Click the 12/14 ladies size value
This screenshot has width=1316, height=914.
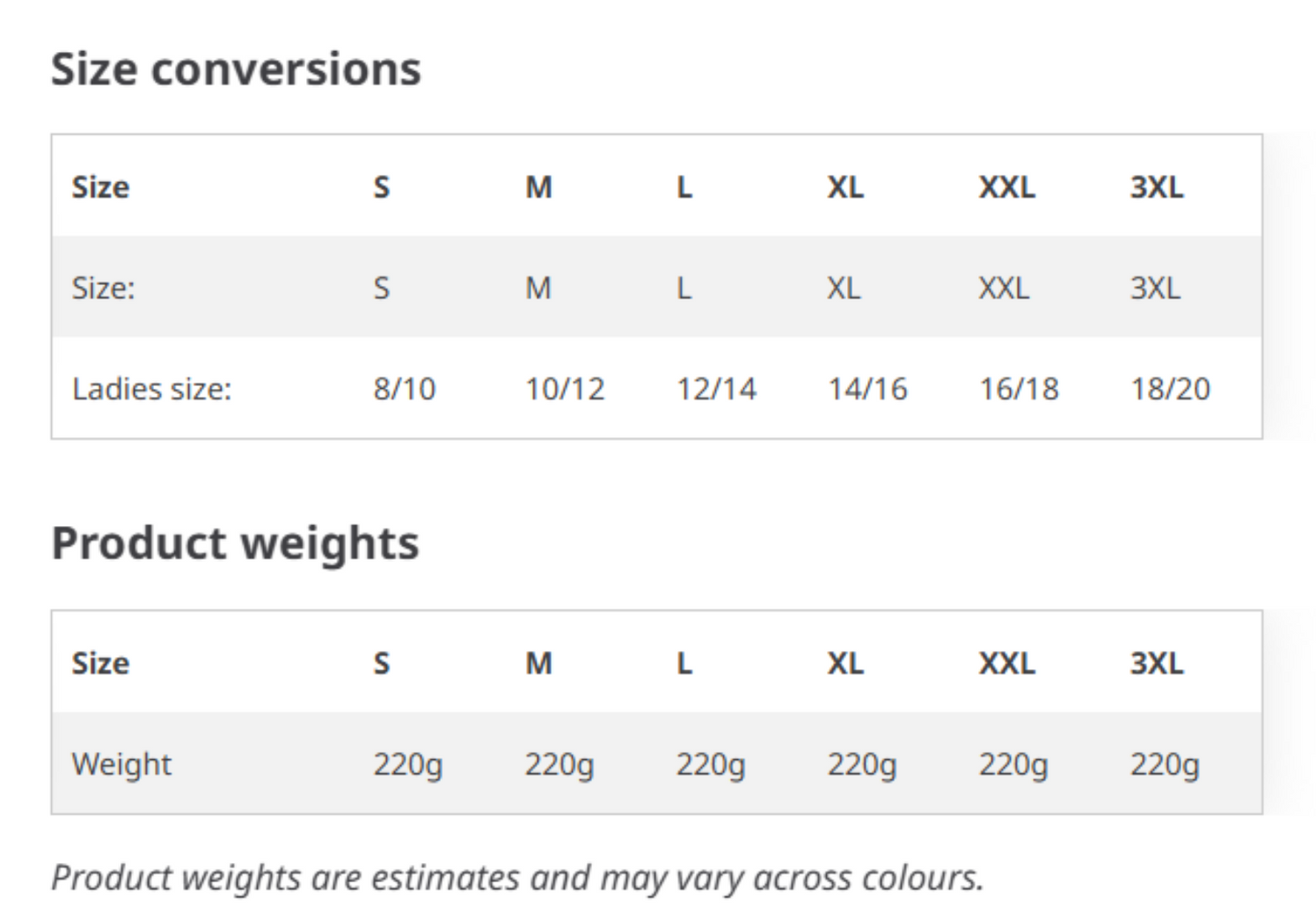(716, 390)
